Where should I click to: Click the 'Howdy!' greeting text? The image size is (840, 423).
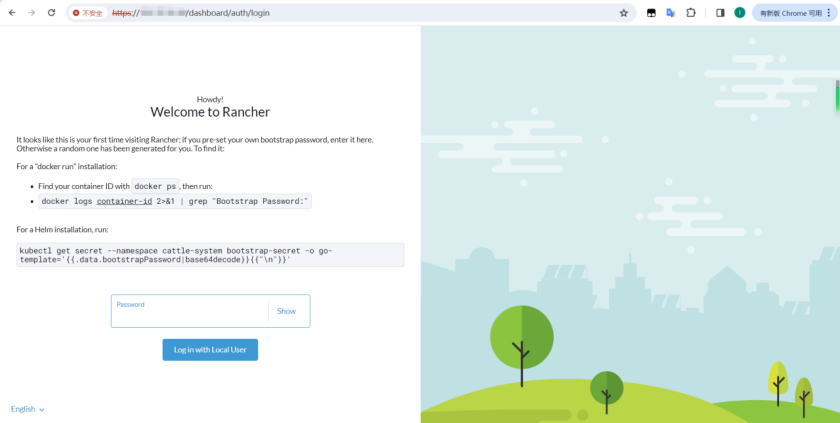tap(210, 99)
